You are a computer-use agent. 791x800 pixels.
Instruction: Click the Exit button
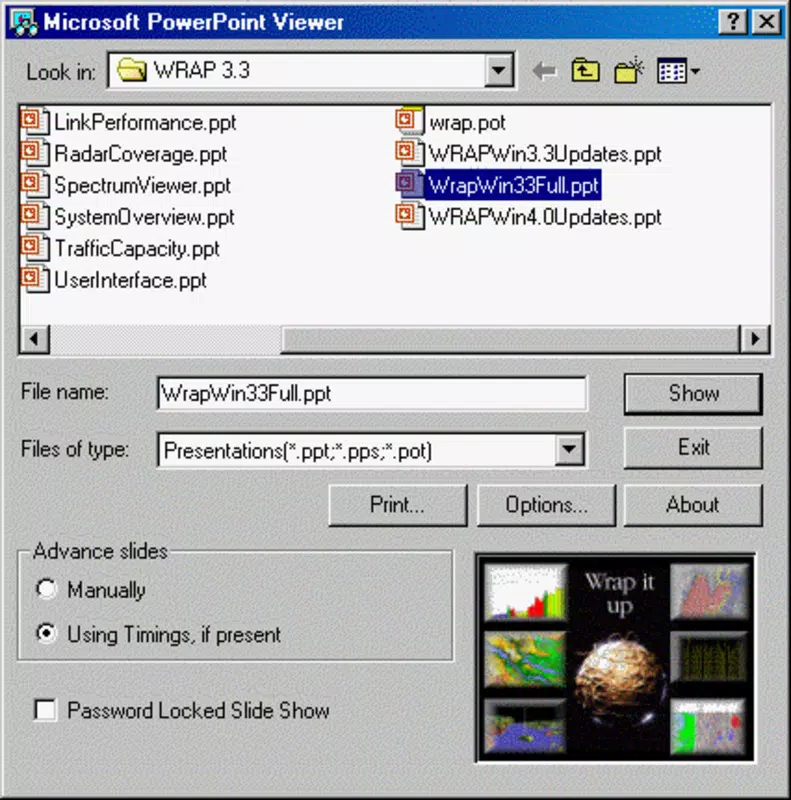coord(693,448)
